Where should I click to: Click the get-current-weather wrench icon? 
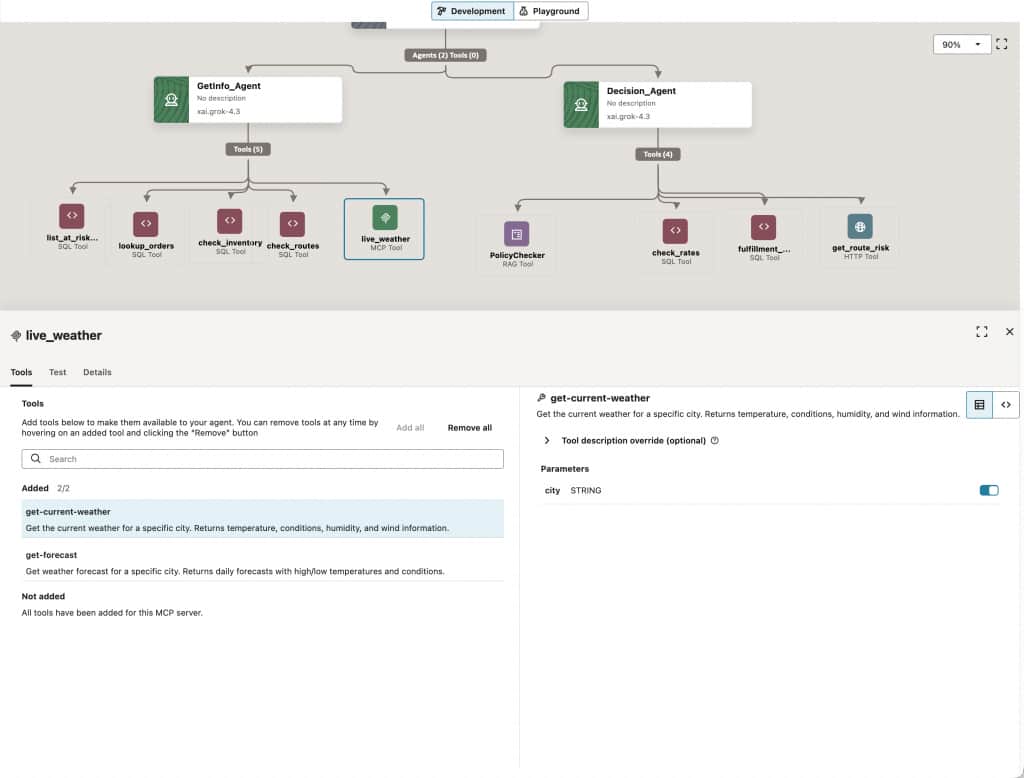tap(541, 398)
